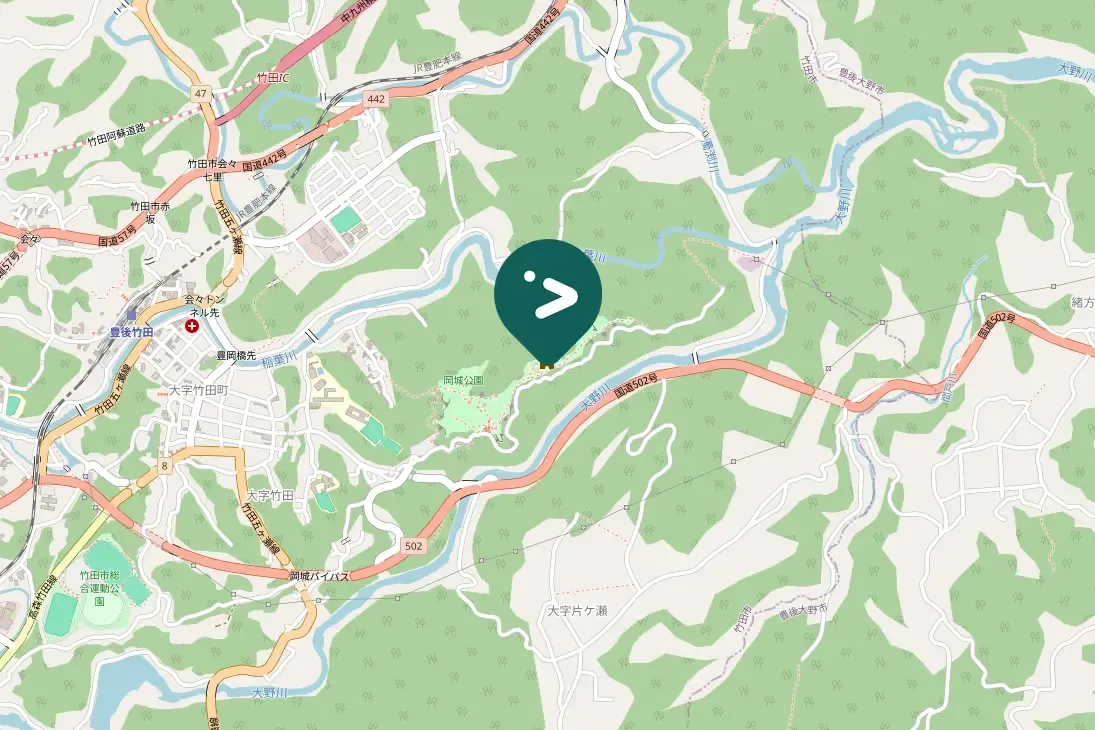Click the 大字竹田町 district label
The height and width of the screenshot is (730, 1095).
coord(199,390)
